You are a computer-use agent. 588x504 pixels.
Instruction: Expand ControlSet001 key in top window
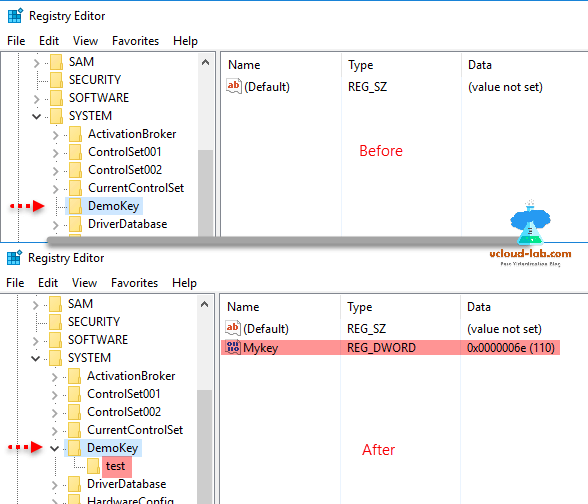[56, 153]
